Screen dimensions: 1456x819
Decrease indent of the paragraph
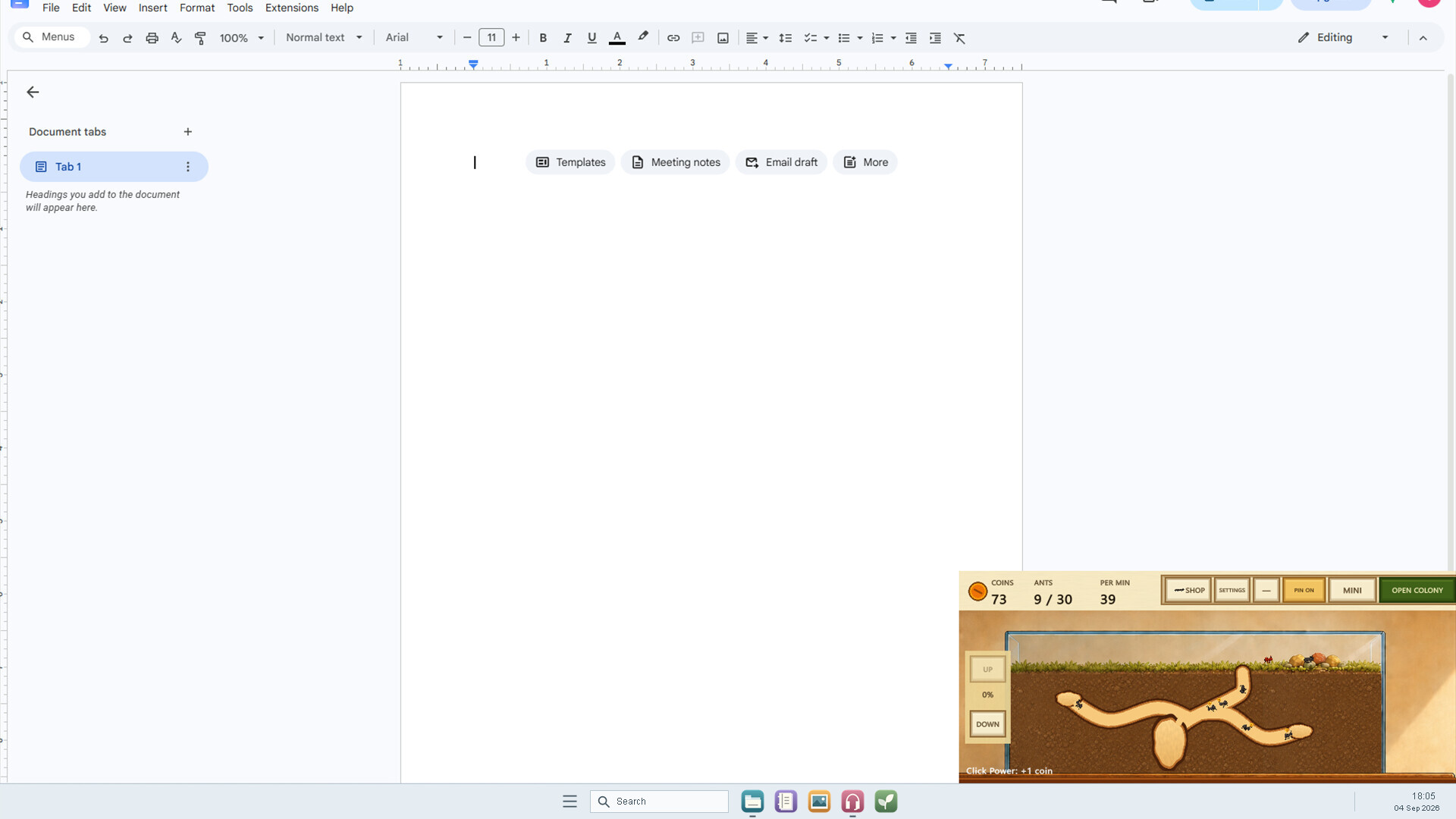pyautogui.click(x=911, y=38)
